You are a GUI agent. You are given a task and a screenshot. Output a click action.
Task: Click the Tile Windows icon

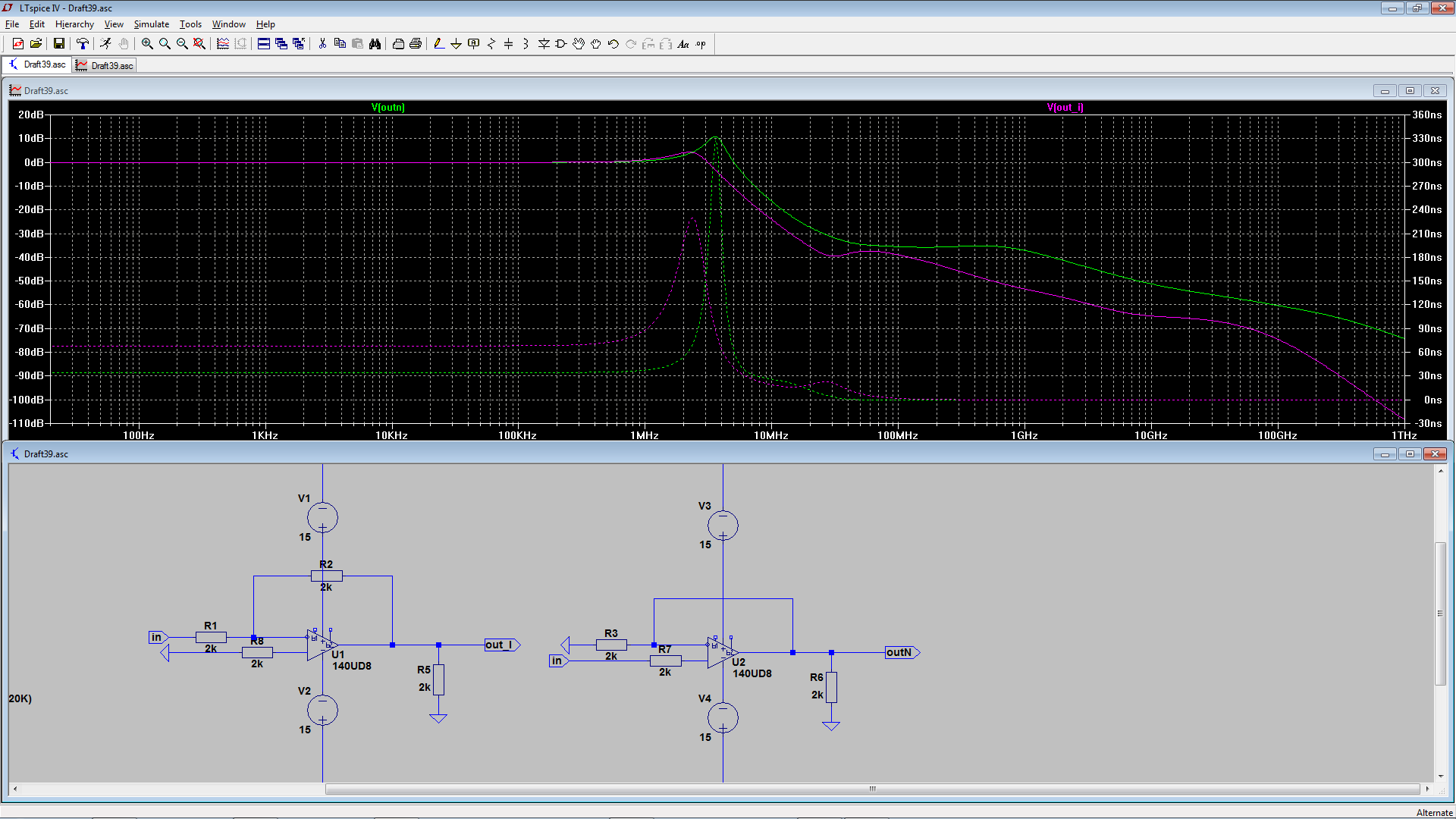pyautogui.click(x=264, y=44)
